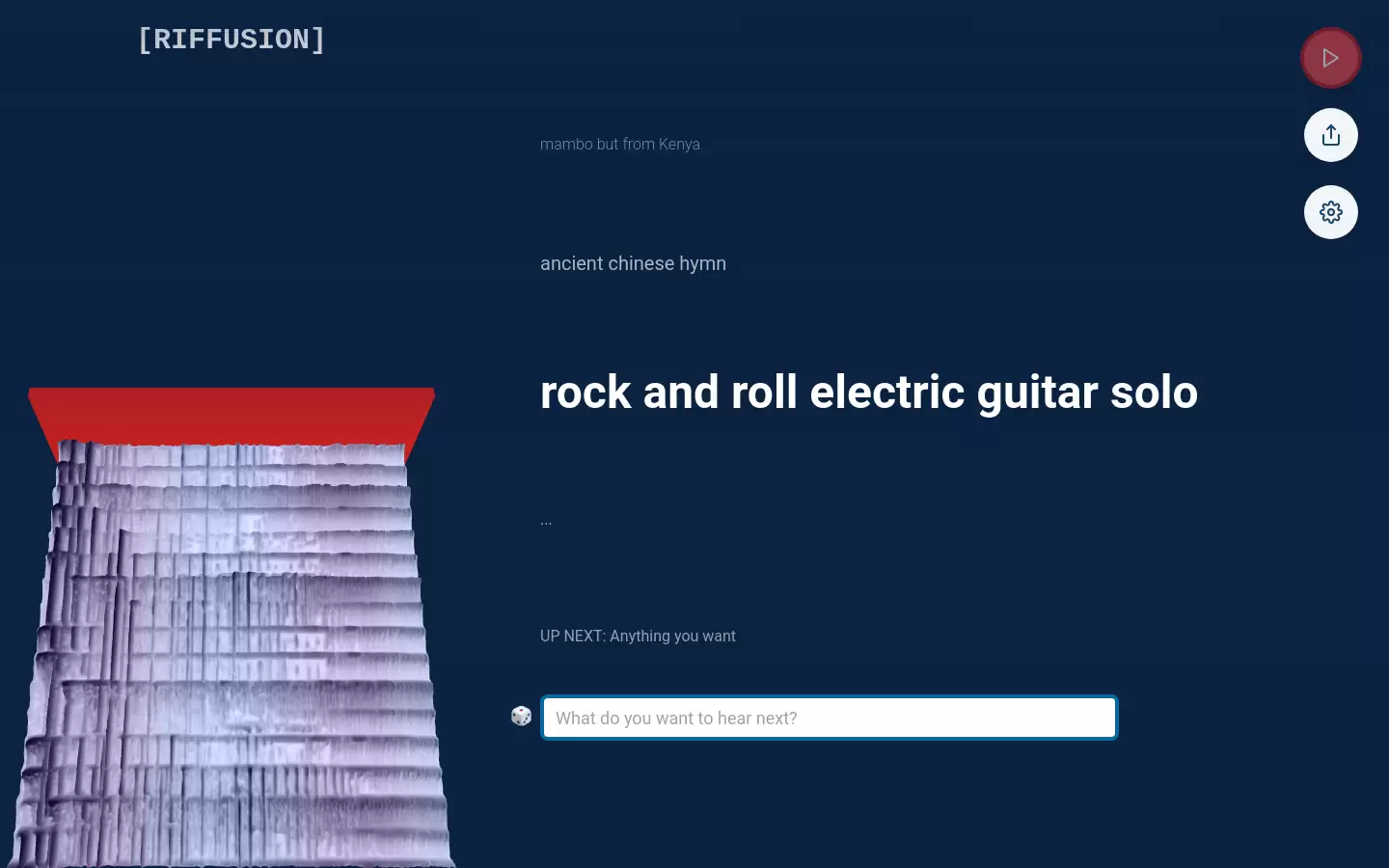Screen dimensions: 1389x868
Task: Go home via the [RIFFUSION] logo
Action: [x=231, y=40]
